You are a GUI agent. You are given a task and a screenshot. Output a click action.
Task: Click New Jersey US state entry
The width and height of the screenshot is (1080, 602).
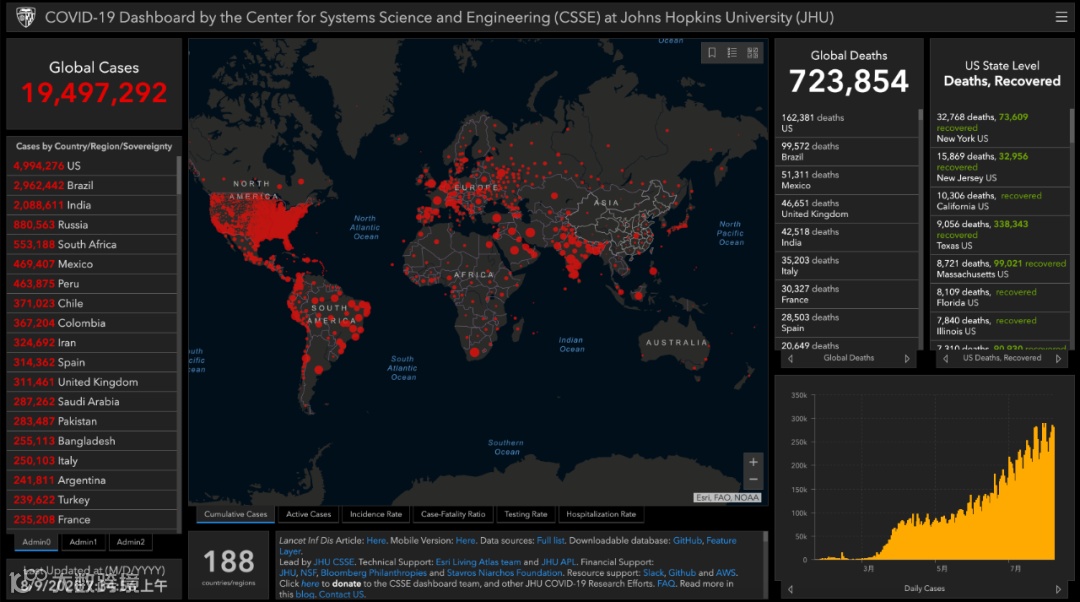click(x=1001, y=167)
